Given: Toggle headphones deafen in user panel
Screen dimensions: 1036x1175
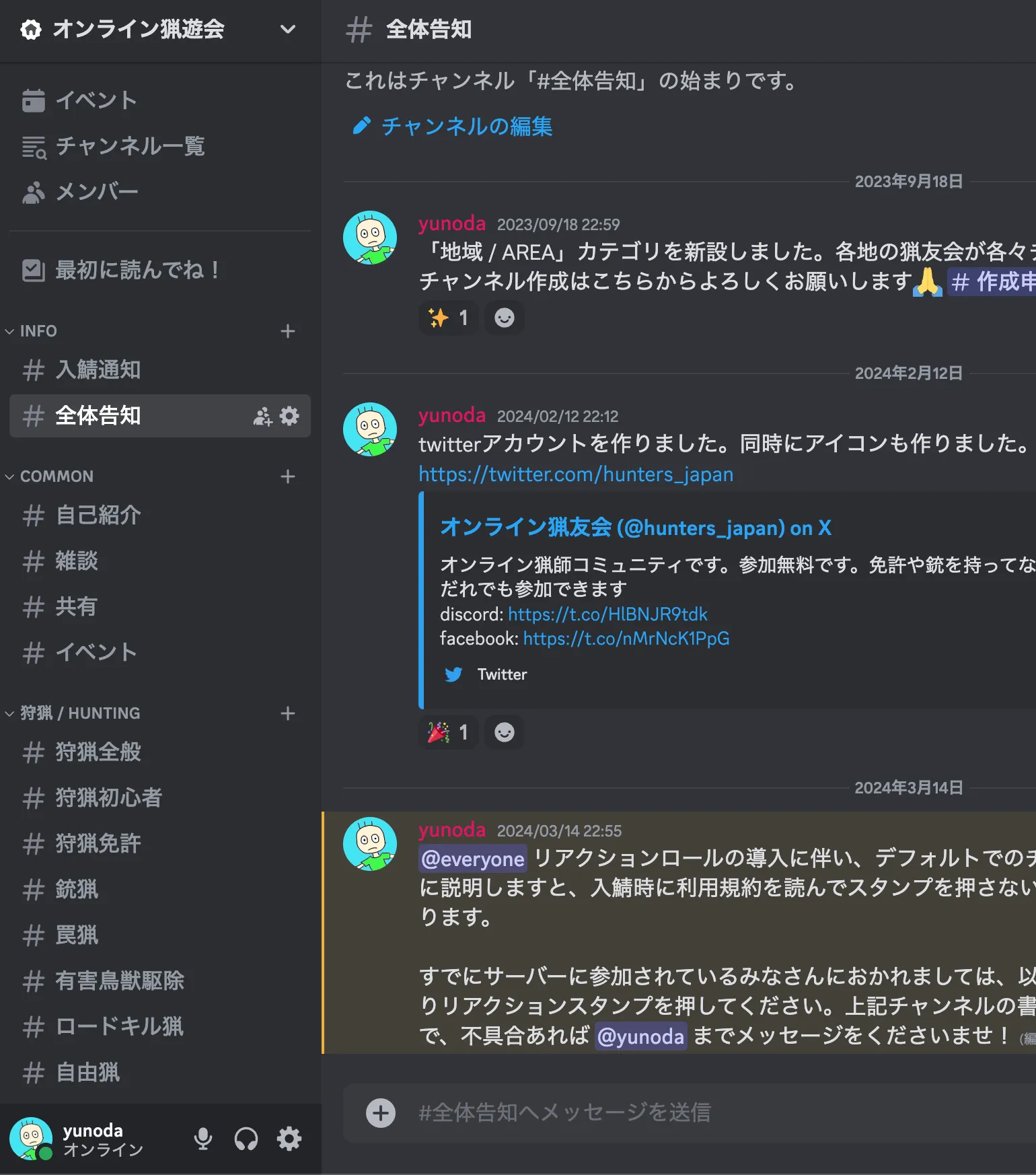Looking at the screenshot, I should (246, 1139).
